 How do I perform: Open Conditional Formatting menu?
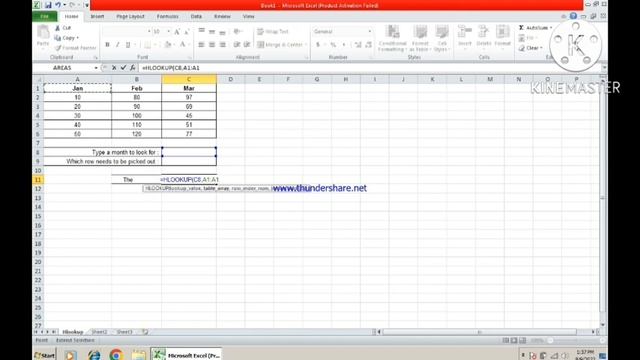[392, 38]
